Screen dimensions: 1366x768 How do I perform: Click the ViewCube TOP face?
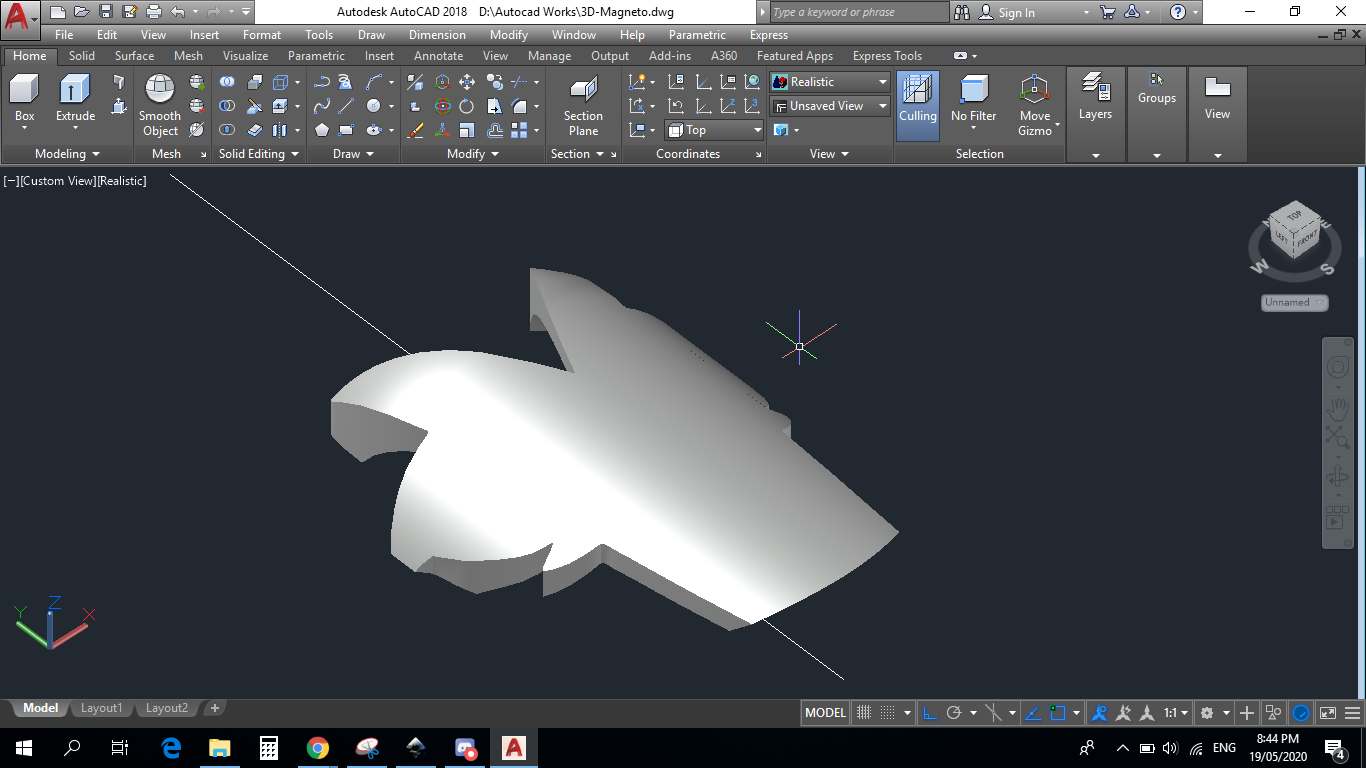tap(1295, 215)
